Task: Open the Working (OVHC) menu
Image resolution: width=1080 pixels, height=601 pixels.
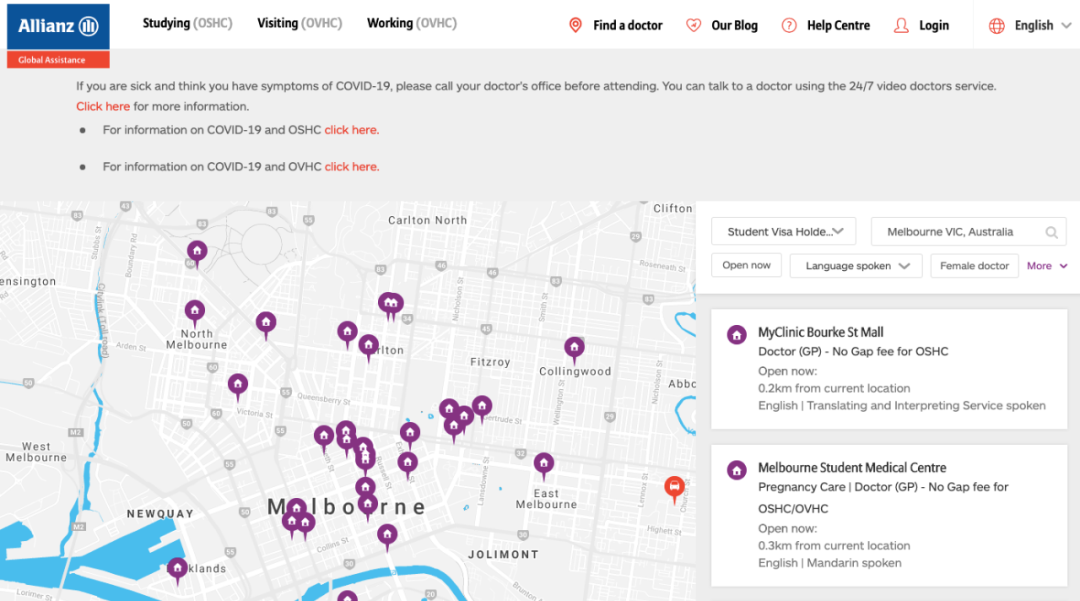Action: 412,23
